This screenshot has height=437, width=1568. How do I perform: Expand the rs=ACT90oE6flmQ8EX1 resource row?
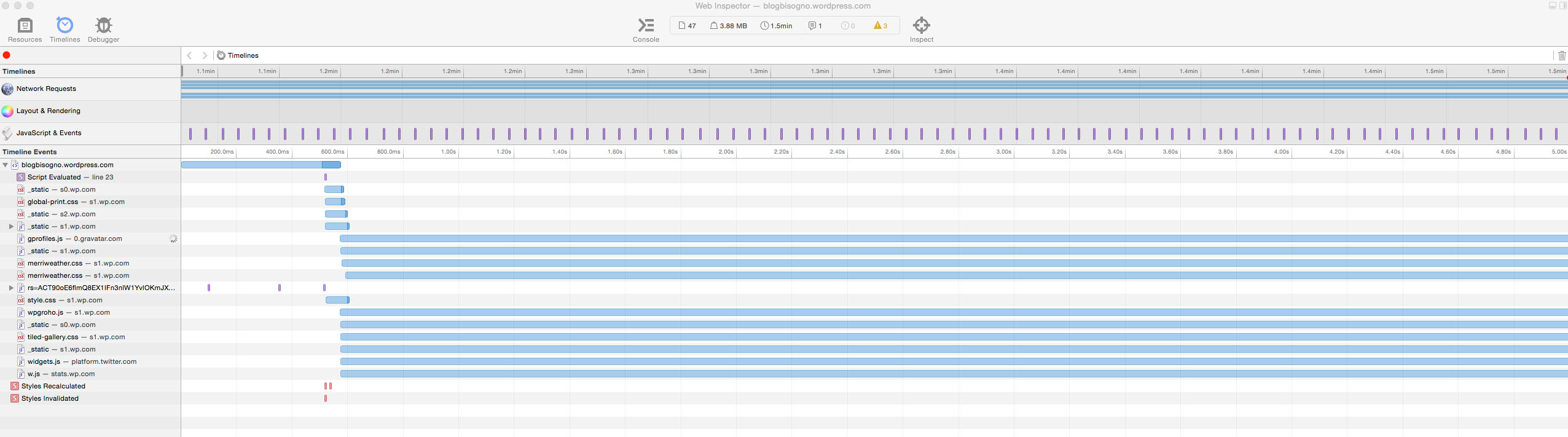tap(11, 288)
